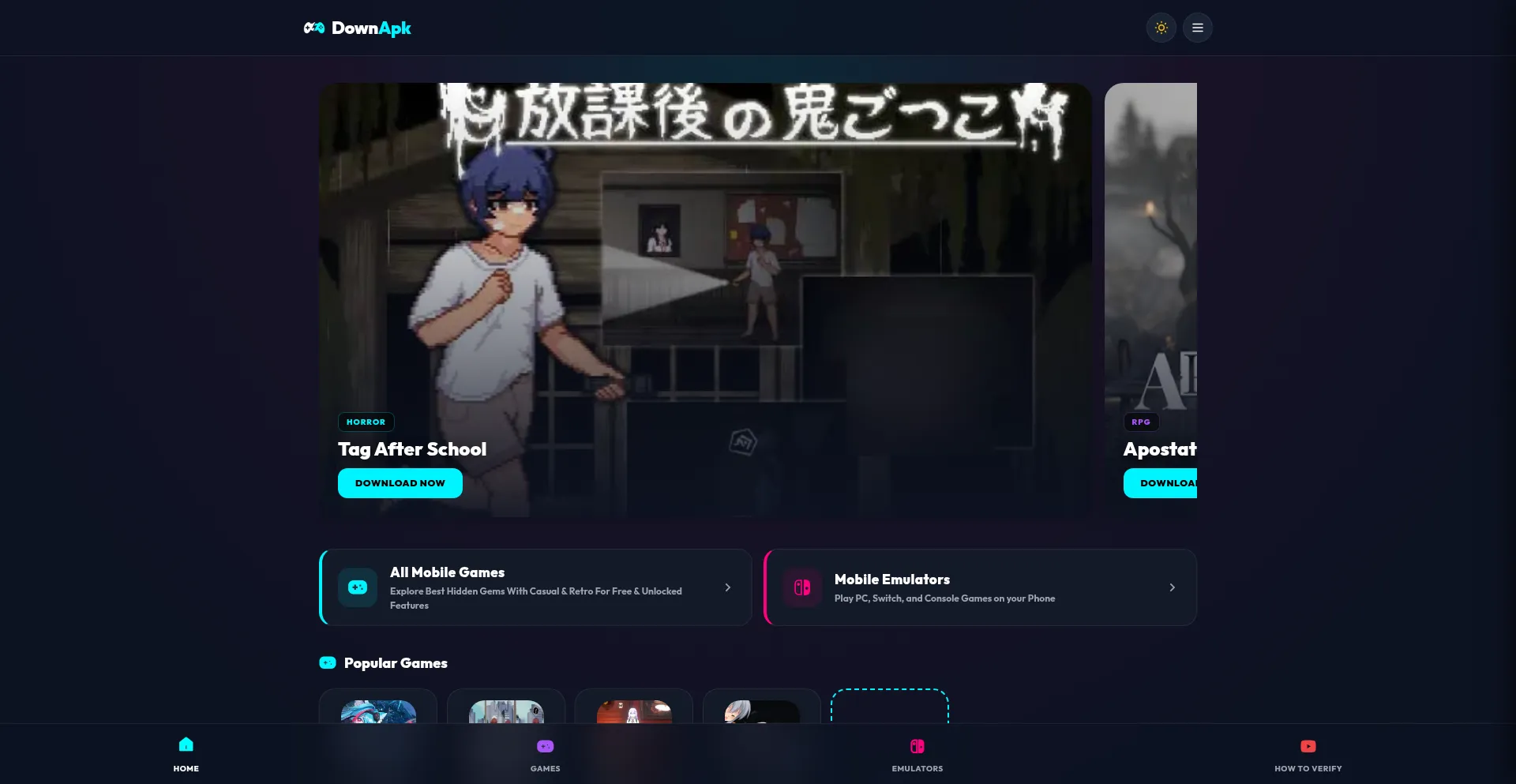Click the DownApk gamepad logo icon

(314, 28)
